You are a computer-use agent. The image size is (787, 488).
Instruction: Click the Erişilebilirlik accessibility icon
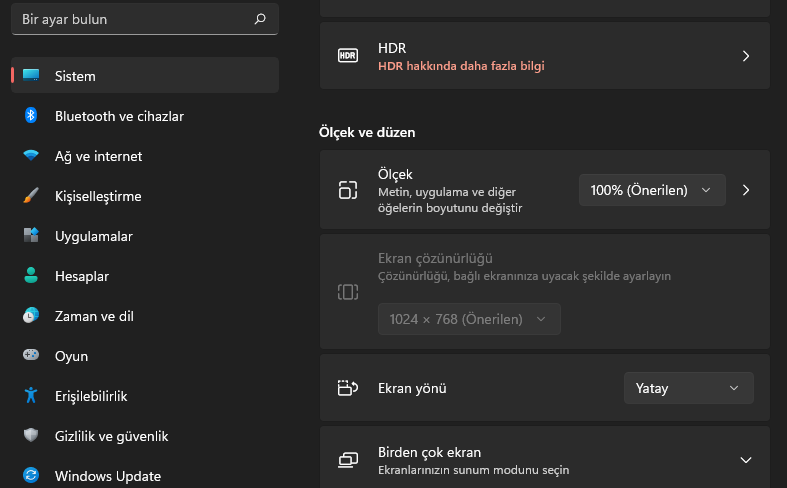point(31,396)
